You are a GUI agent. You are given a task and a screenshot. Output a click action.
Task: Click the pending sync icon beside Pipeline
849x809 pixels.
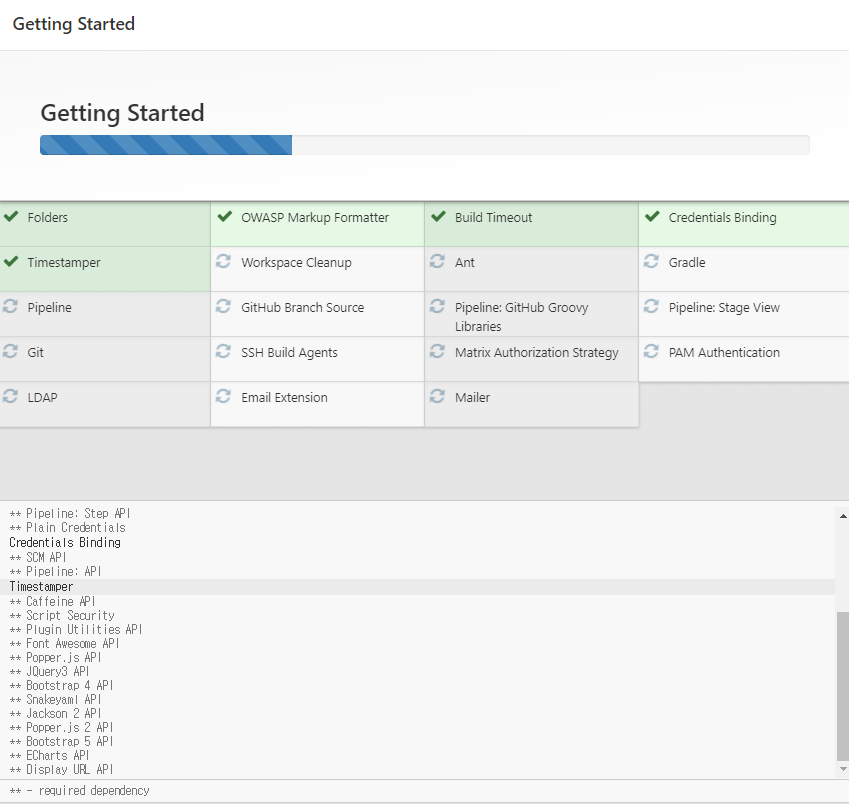(10, 306)
